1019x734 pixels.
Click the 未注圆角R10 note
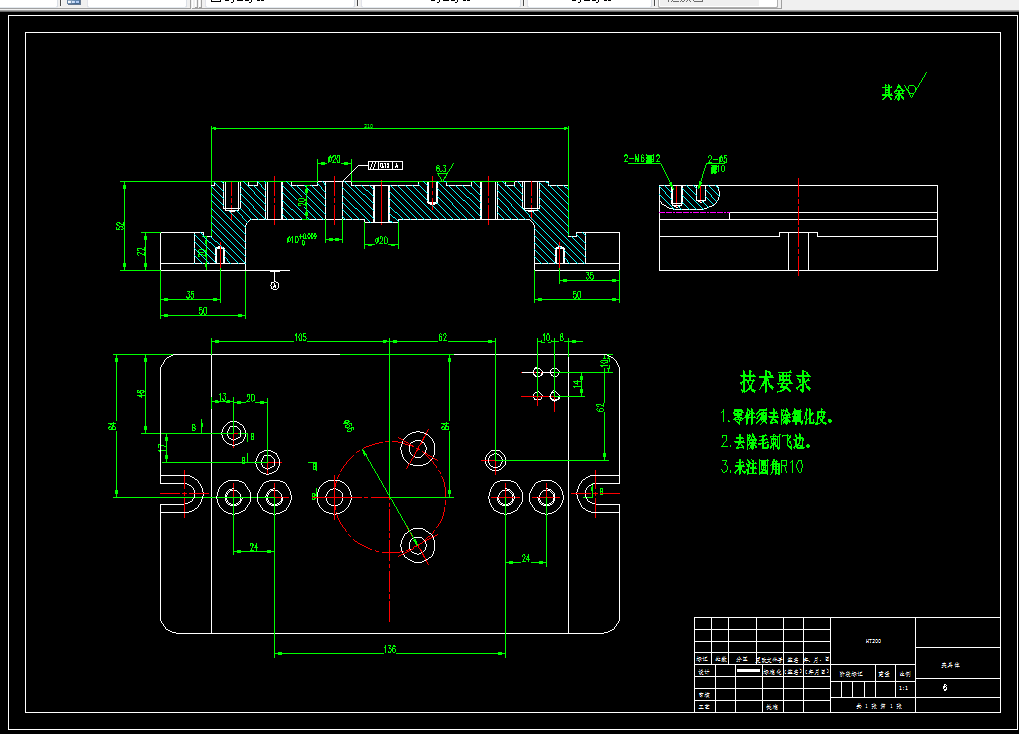pos(762,467)
